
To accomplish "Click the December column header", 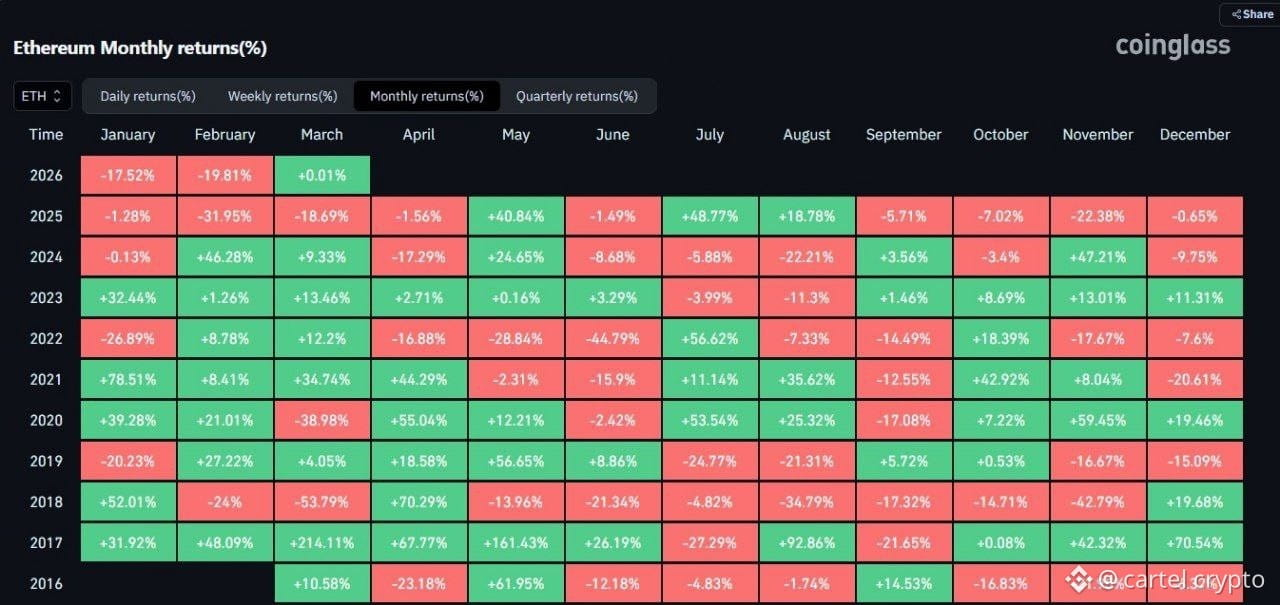I will coord(1195,134).
